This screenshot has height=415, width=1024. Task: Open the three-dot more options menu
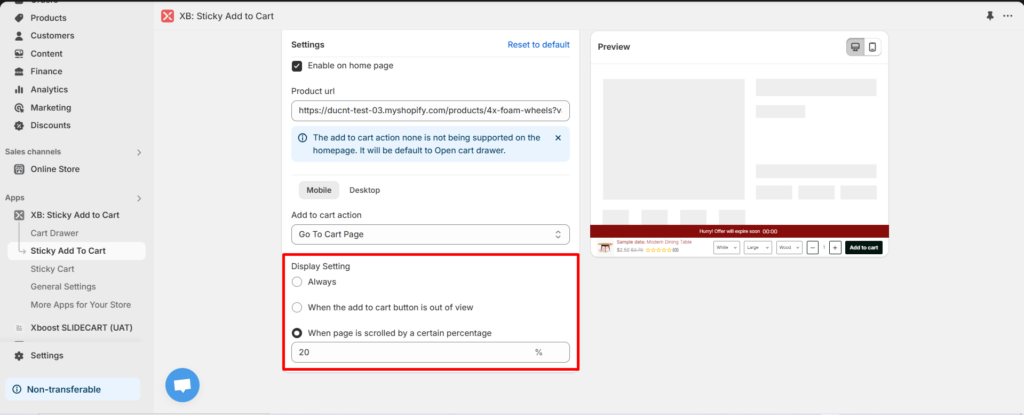point(1008,16)
